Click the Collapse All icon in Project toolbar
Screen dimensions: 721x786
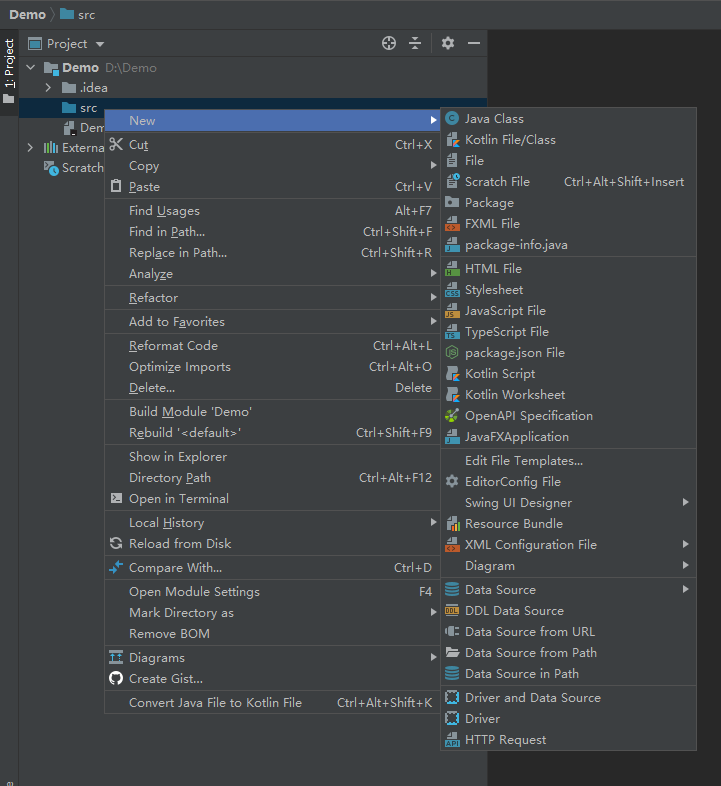415,44
